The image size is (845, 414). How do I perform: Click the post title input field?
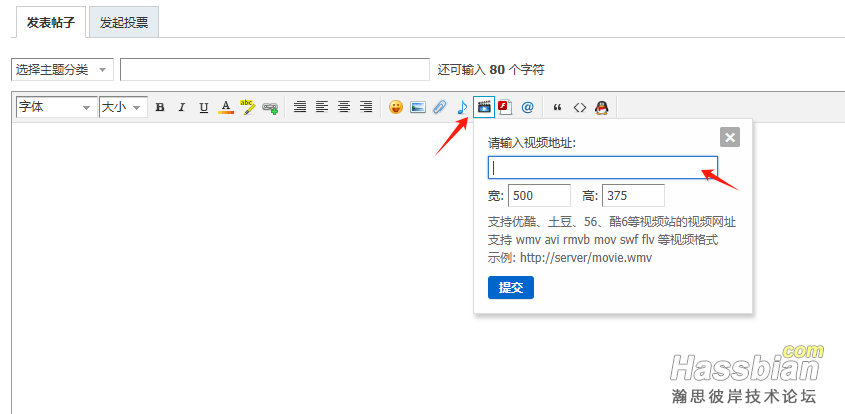click(x=275, y=70)
